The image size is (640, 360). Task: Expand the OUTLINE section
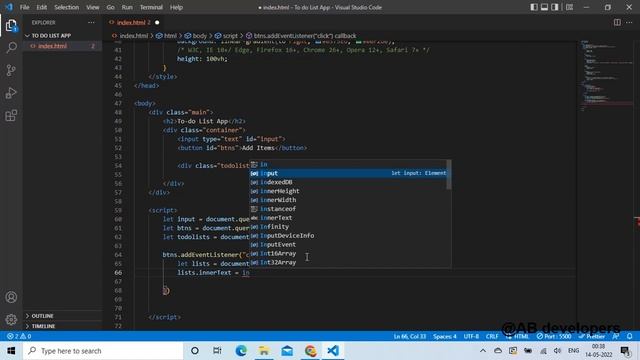click(x=42, y=316)
